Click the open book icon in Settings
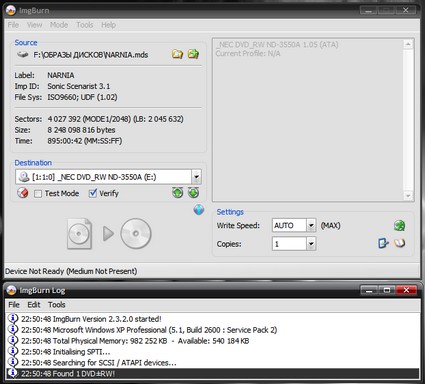Screen dimensions: 425x384 pos(399,243)
